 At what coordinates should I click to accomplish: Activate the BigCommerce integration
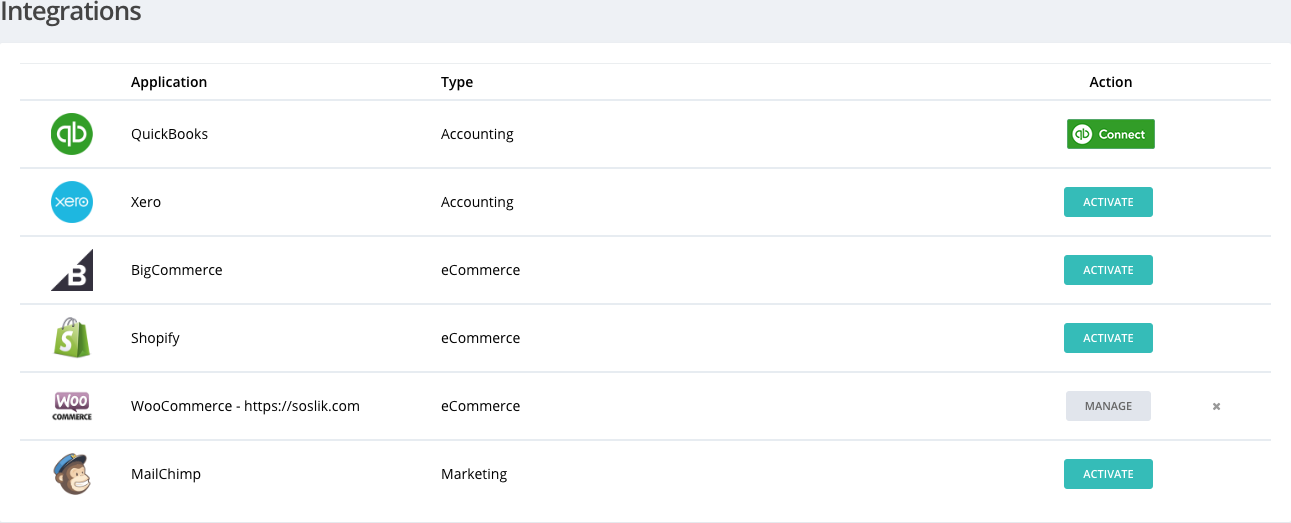pos(1108,270)
